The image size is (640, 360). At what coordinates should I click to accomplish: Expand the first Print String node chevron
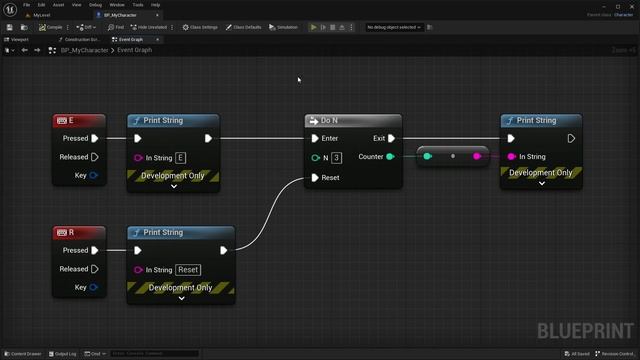pos(174,187)
